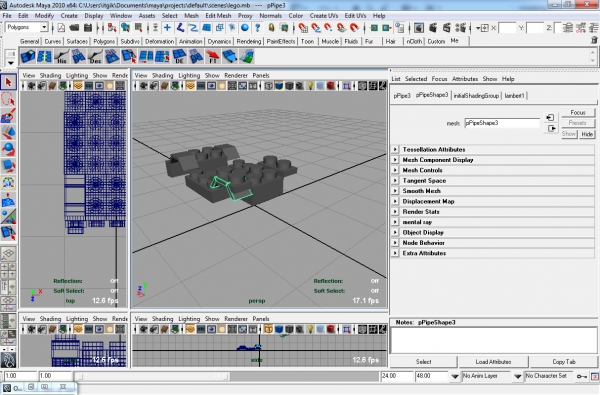Click the DE shelf button

179,57
